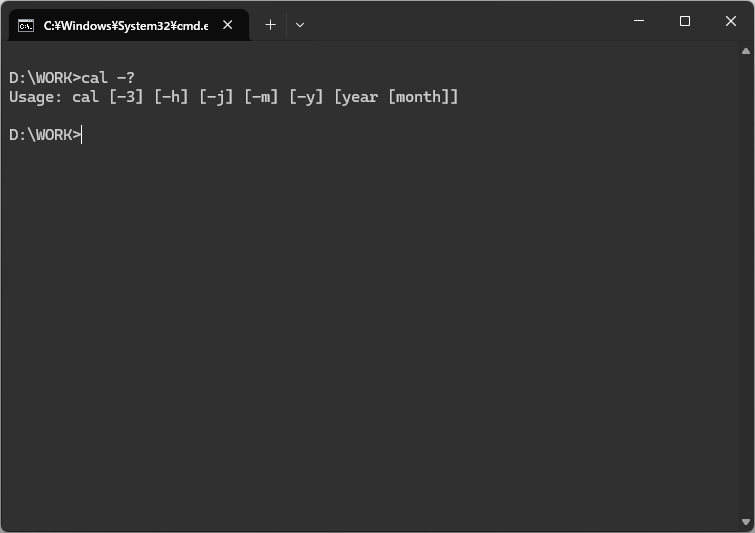Open the new tab profile dropdown
Viewport: 755px width, 533px height.
point(299,25)
